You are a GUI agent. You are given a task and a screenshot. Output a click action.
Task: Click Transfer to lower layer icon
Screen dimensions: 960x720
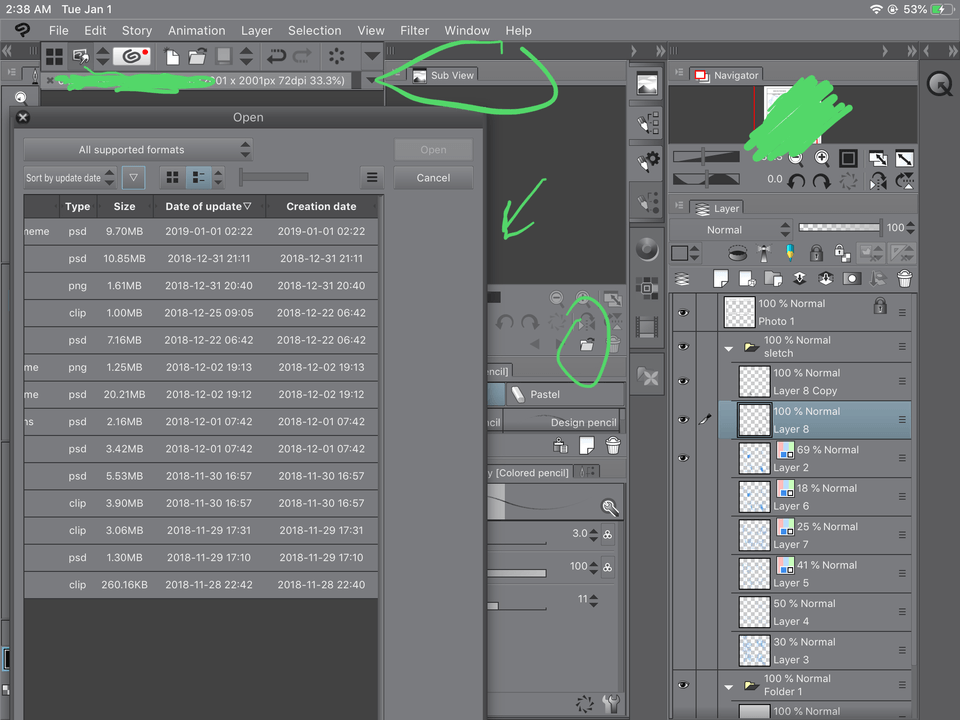tap(800, 279)
